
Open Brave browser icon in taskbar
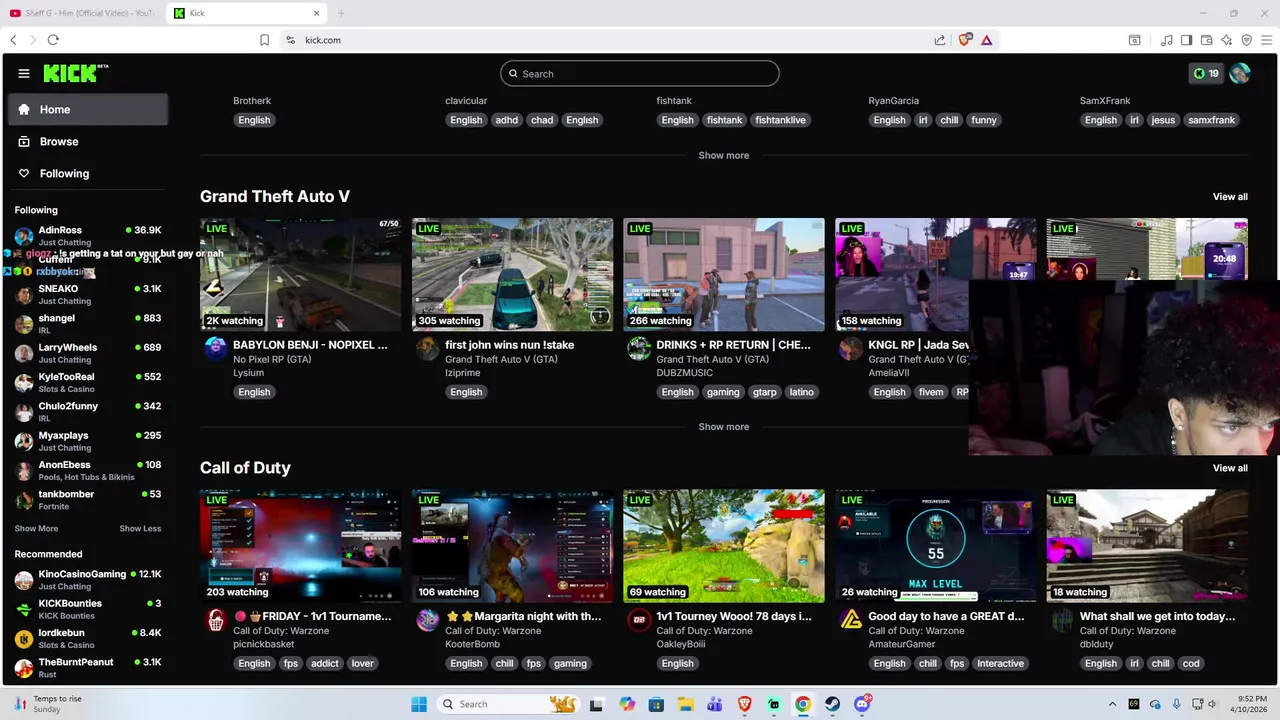[744, 704]
